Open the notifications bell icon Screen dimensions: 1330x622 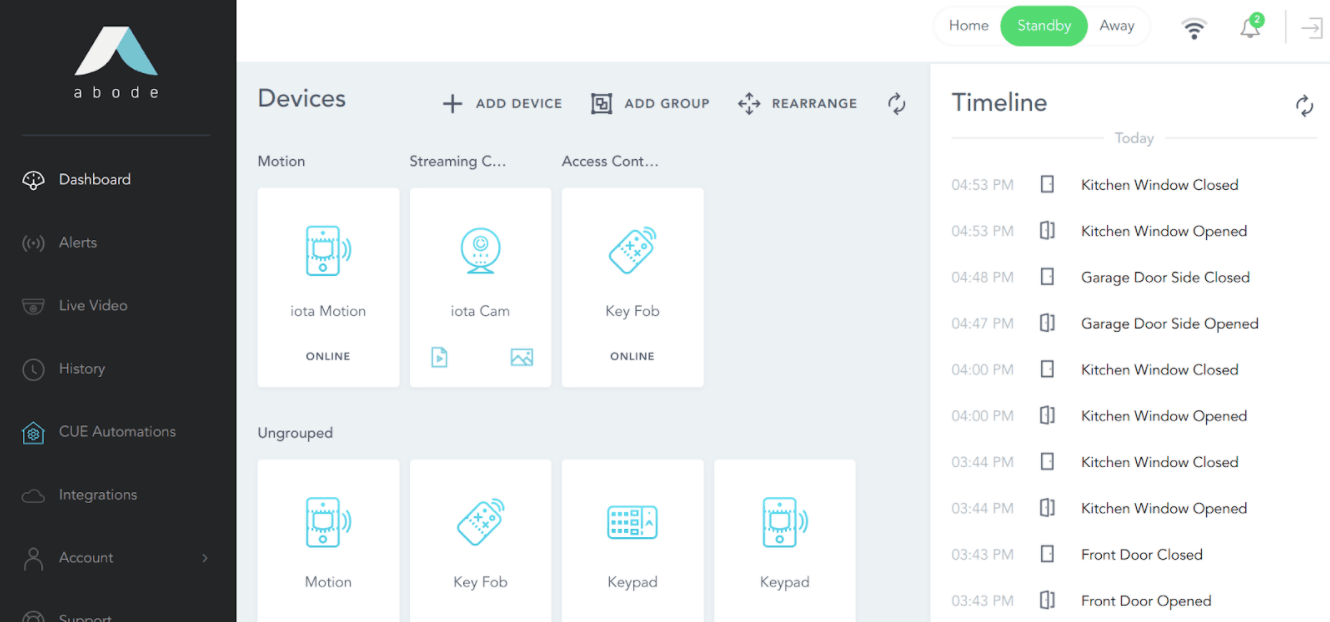(x=1250, y=28)
